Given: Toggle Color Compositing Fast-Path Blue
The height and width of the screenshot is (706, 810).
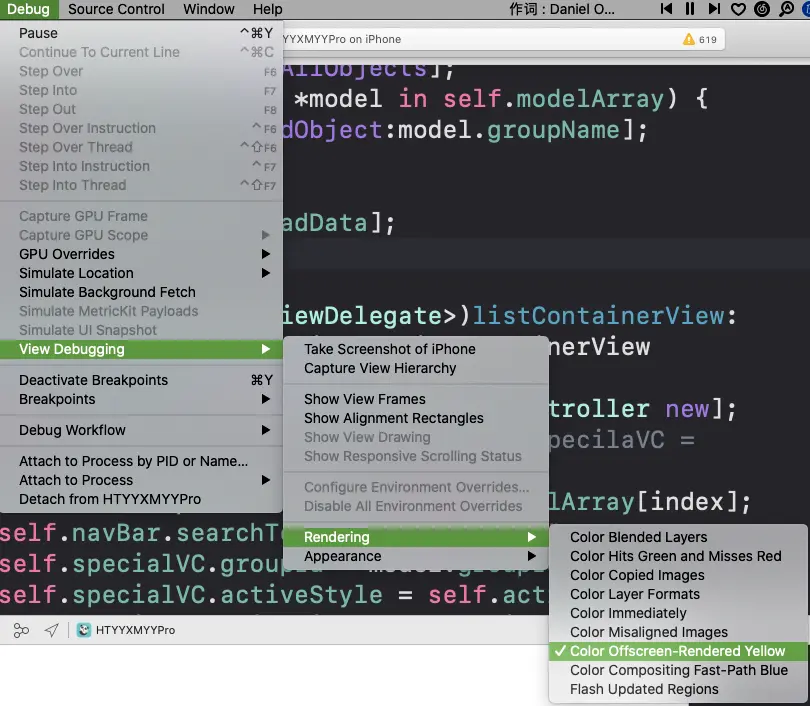Looking at the screenshot, I should click(x=678, y=670).
